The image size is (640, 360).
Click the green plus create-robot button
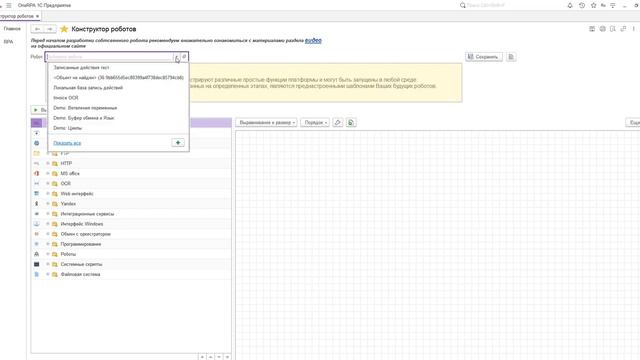coord(178,142)
